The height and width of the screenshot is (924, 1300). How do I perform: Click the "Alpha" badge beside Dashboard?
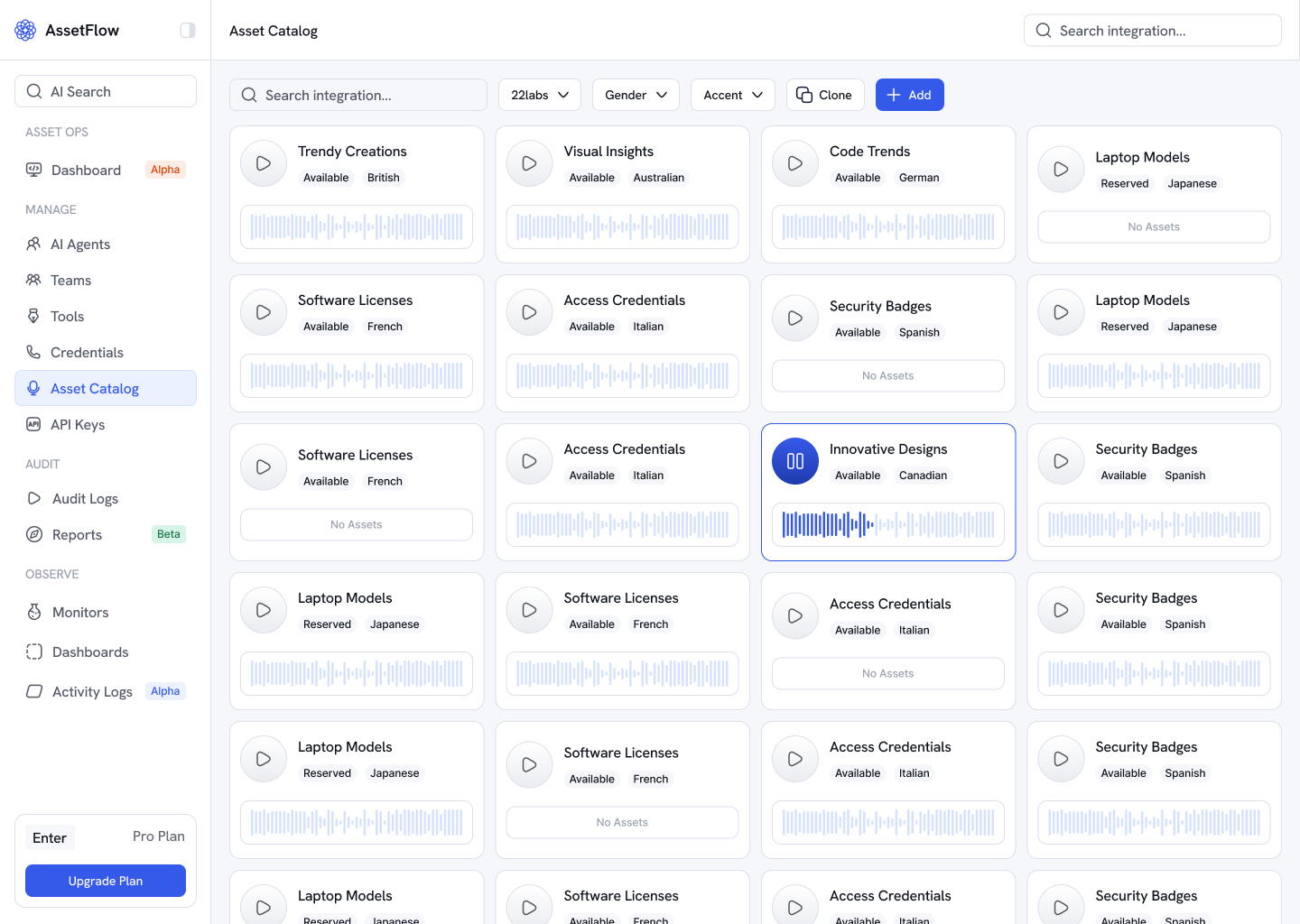point(165,170)
